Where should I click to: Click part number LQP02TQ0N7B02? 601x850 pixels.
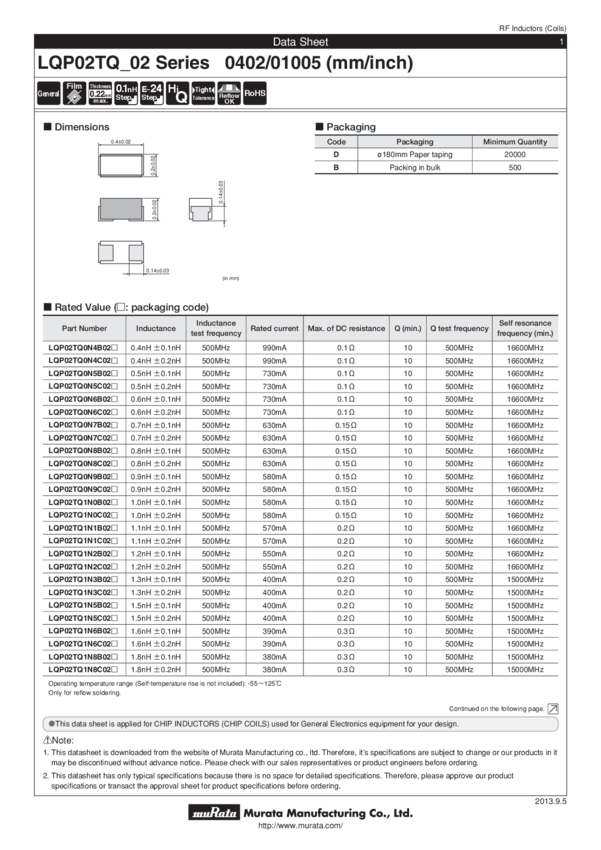tap(83, 425)
